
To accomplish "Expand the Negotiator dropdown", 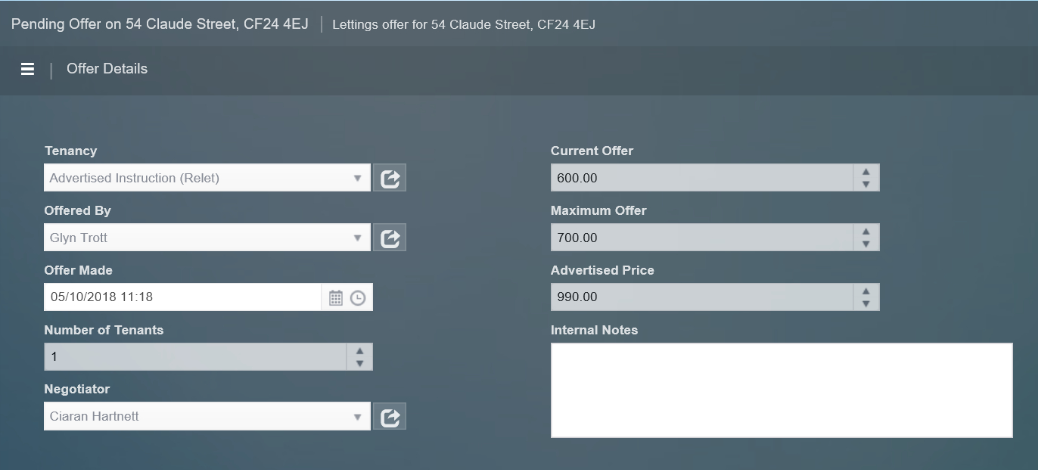I will [x=357, y=417].
